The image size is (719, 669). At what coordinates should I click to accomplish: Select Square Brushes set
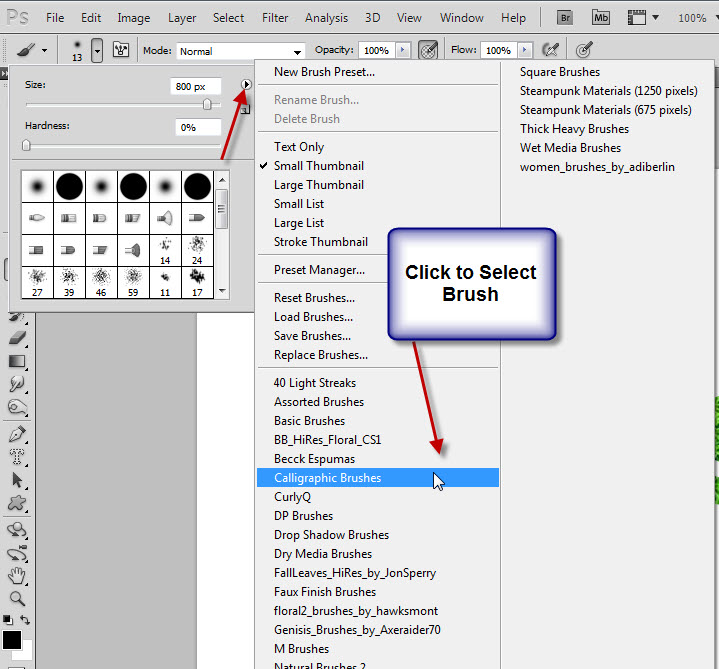click(x=560, y=72)
